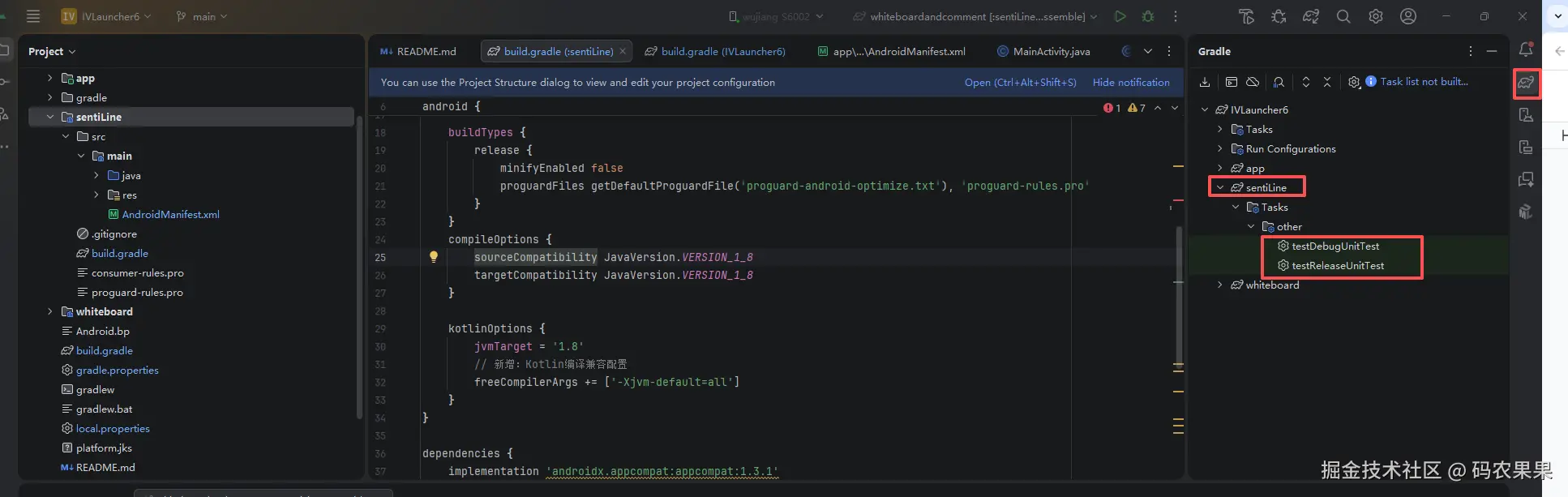Viewport: 1568px width, 497px height.
Task: Open IDE settings gear in top toolbar
Action: pyautogui.click(x=1376, y=16)
